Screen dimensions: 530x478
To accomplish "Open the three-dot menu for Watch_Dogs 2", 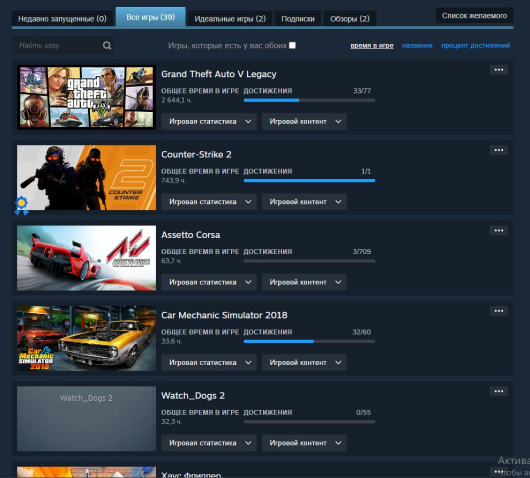I will (x=499, y=391).
